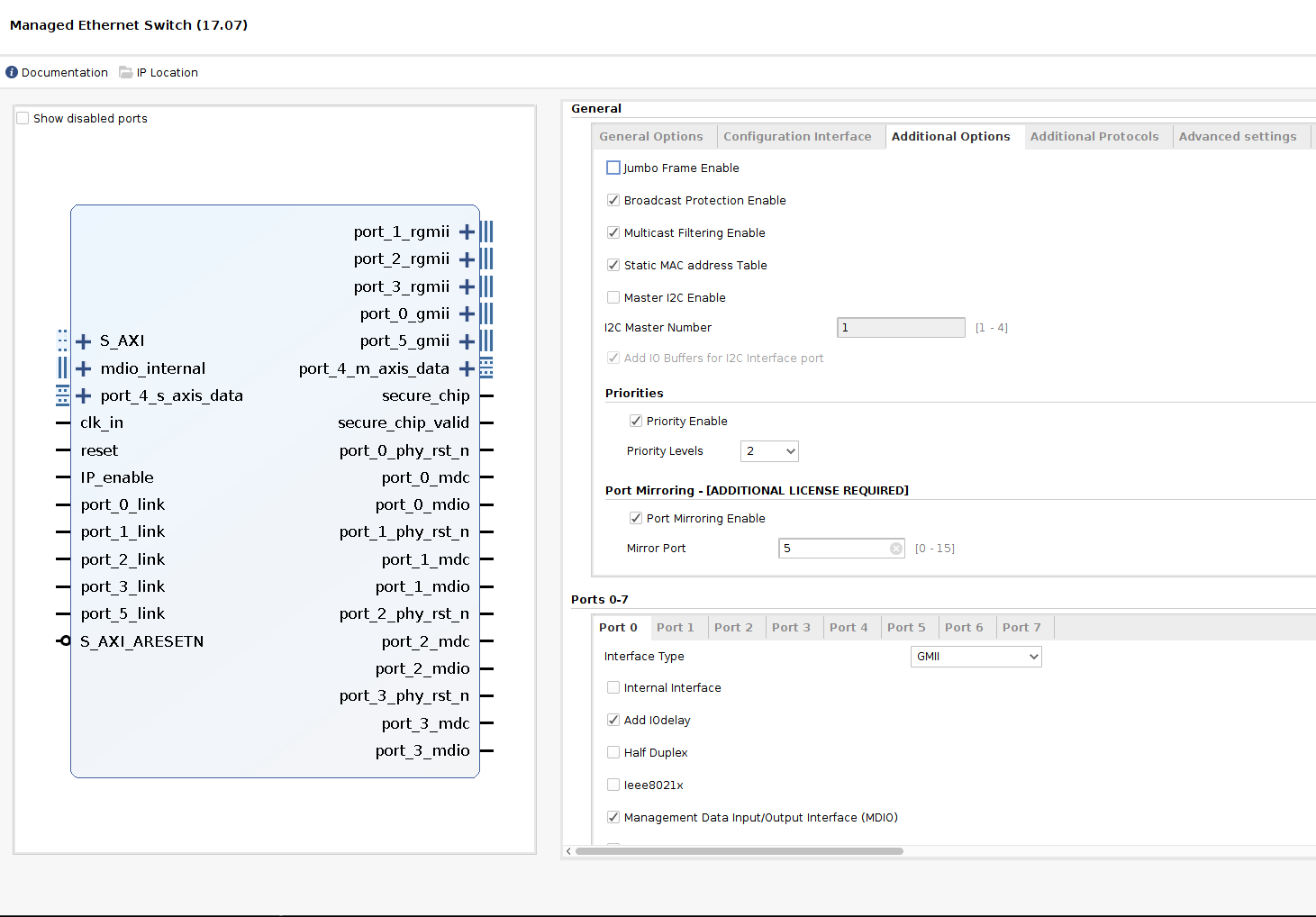Click the I2C Master Number field
The image size is (1316, 917).
pos(901,328)
